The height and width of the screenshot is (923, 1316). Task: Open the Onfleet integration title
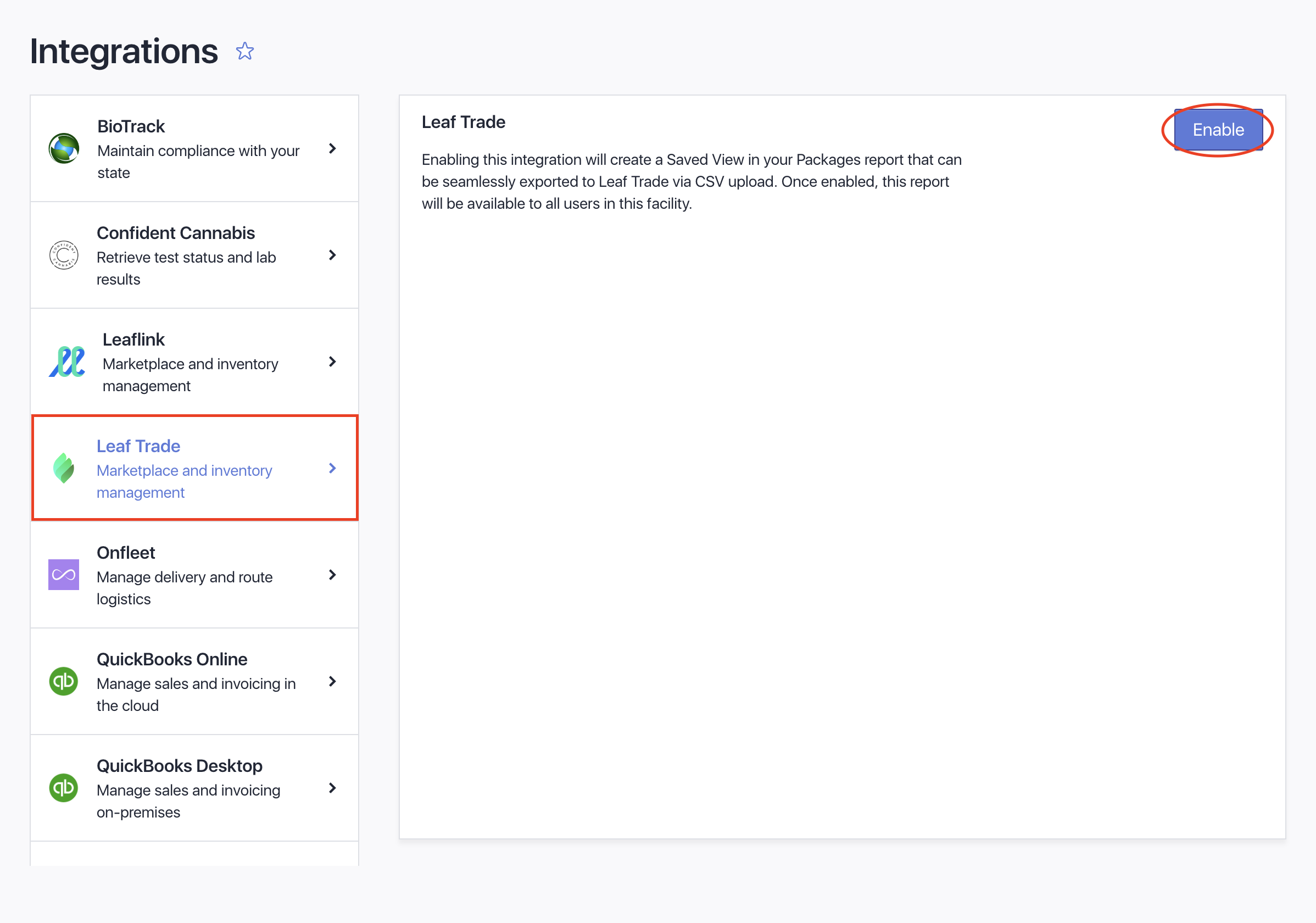(x=126, y=553)
